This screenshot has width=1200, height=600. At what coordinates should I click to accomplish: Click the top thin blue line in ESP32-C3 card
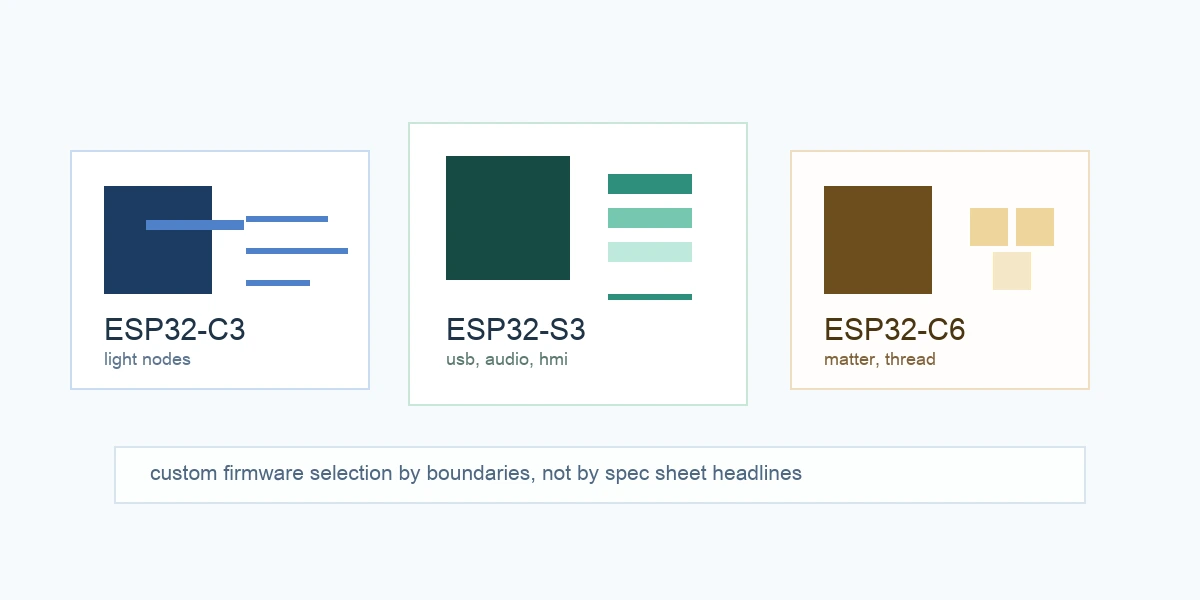click(287, 219)
